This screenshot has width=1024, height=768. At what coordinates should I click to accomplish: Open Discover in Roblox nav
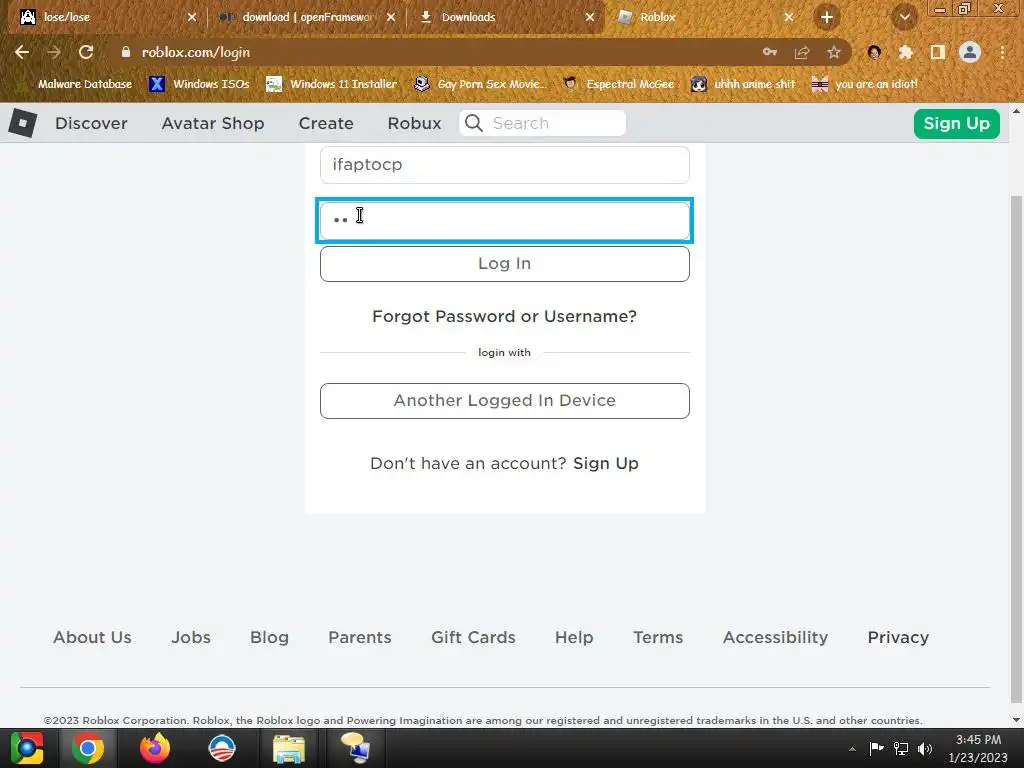tap(91, 123)
